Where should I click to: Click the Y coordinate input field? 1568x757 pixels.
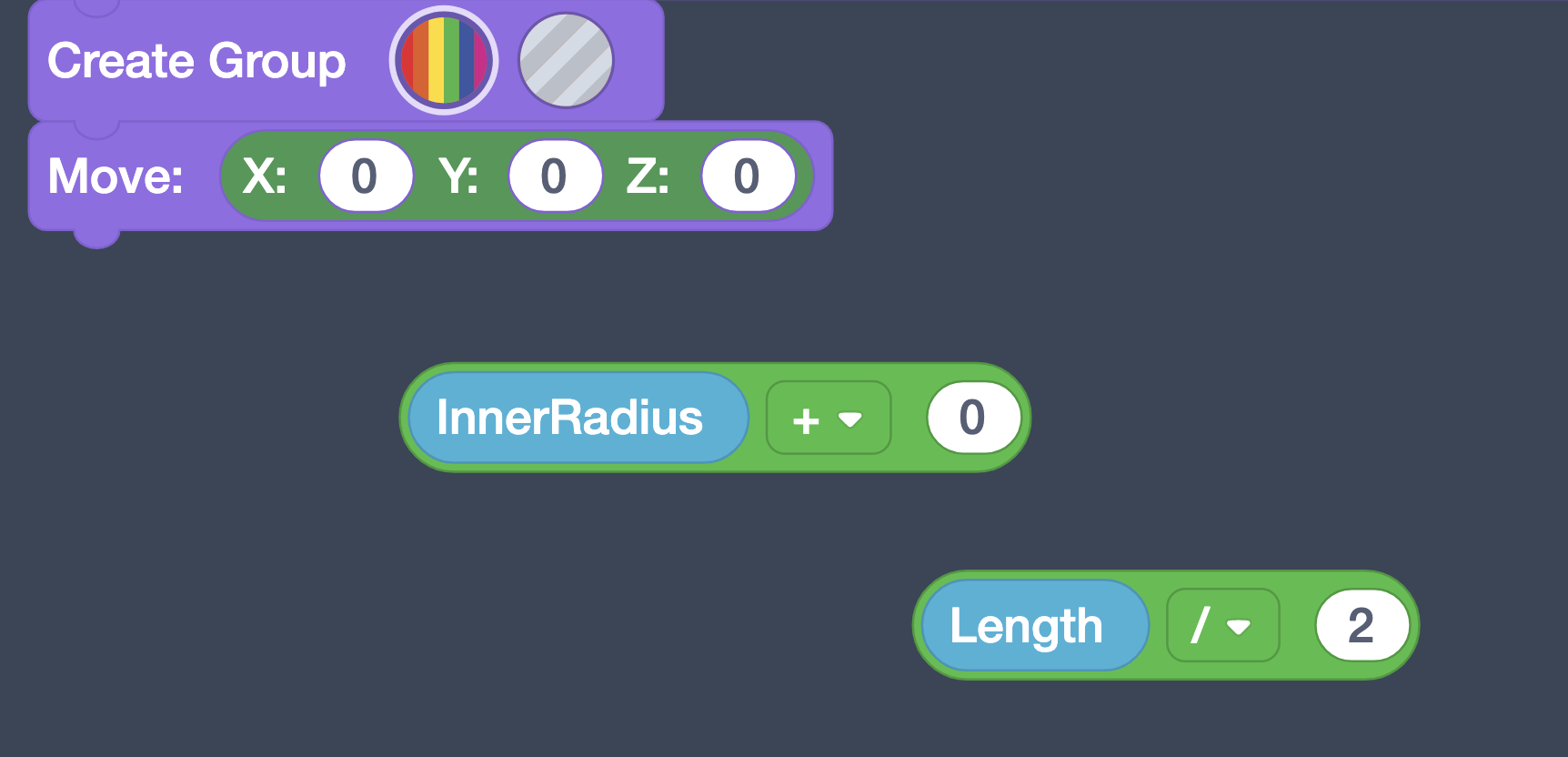(555, 176)
